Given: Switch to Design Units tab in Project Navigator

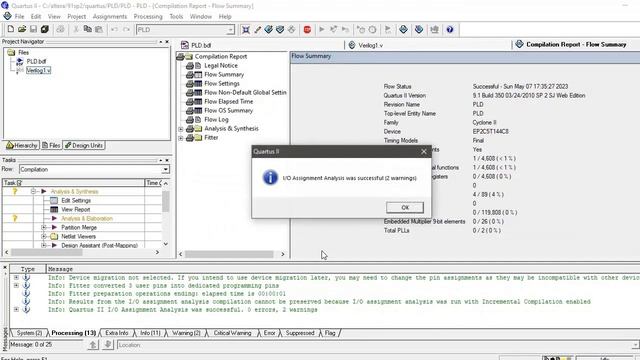Looking at the screenshot, I should [x=84, y=145].
